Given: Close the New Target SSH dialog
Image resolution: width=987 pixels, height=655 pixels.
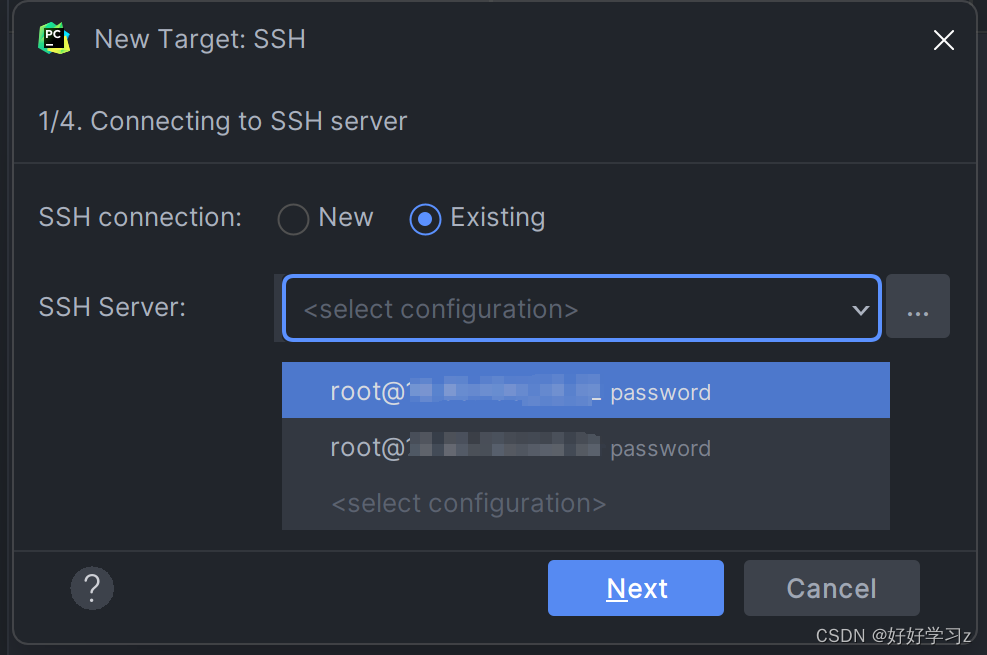Looking at the screenshot, I should (943, 40).
